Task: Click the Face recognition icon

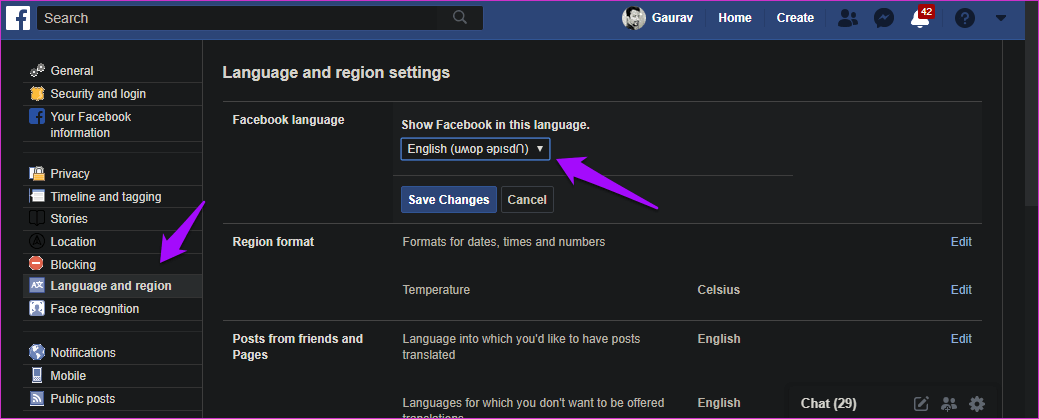Action: pyautogui.click(x=37, y=308)
